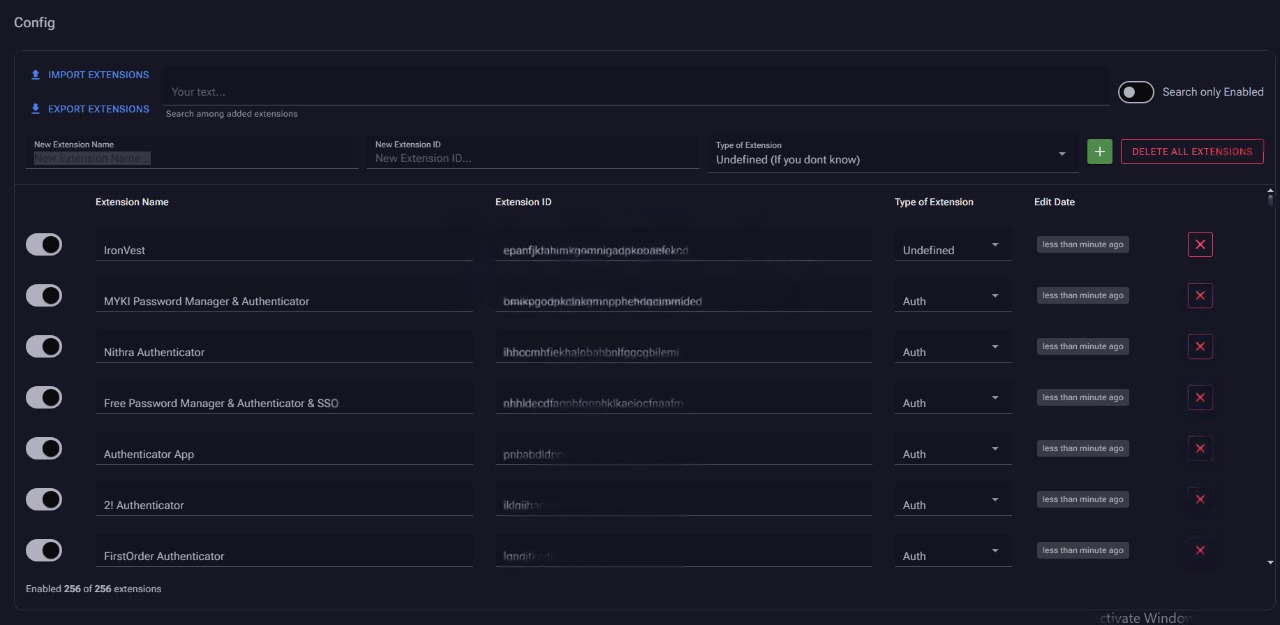Delete the FirstOrder Authenticator row
The height and width of the screenshot is (625, 1280).
click(1200, 550)
